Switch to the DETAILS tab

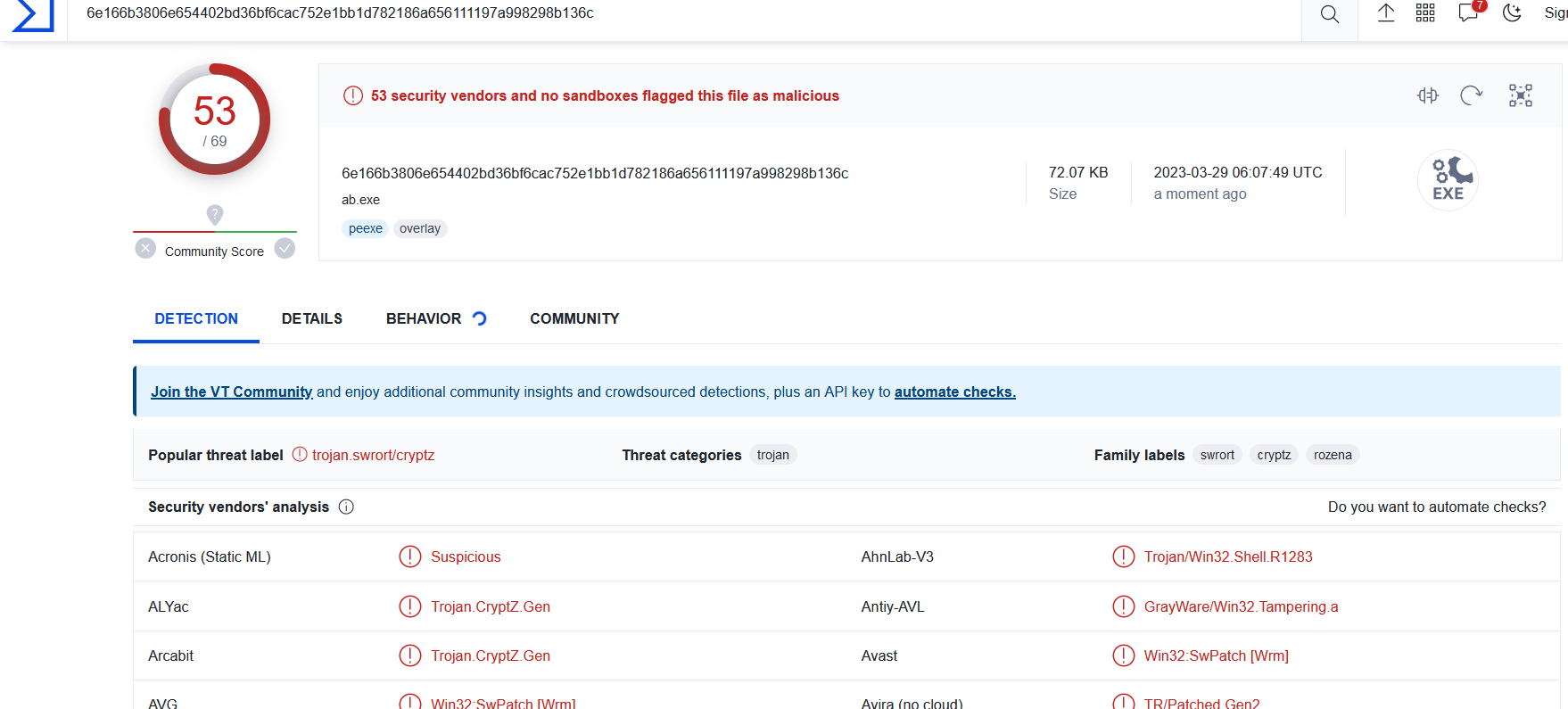click(x=312, y=318)
